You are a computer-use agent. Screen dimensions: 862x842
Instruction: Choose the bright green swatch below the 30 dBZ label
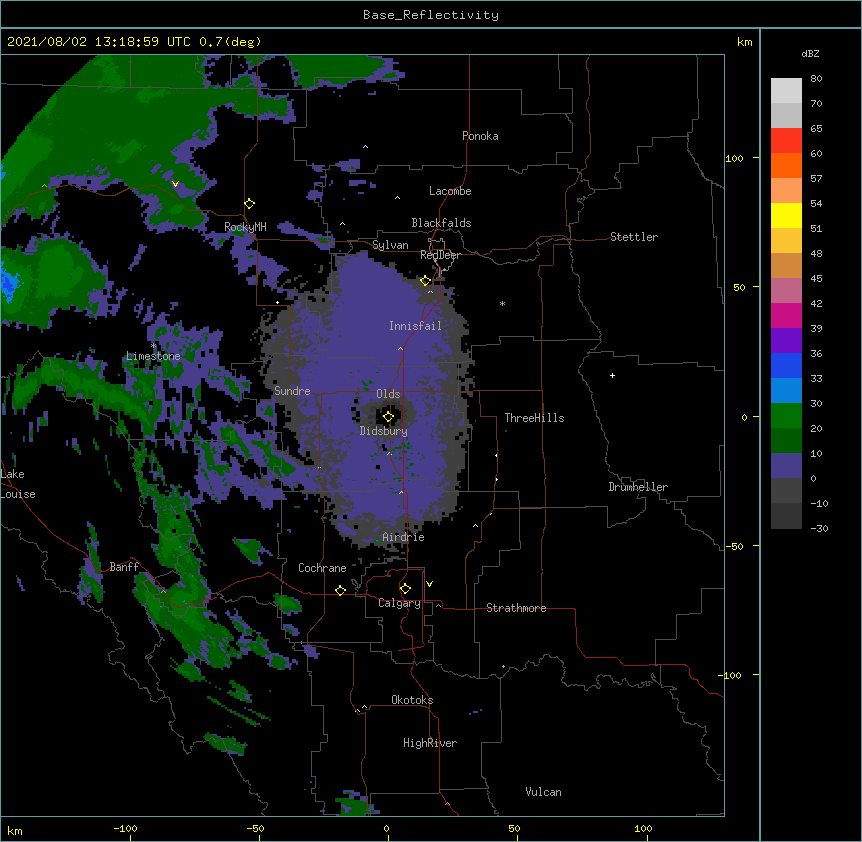(786, 416)
